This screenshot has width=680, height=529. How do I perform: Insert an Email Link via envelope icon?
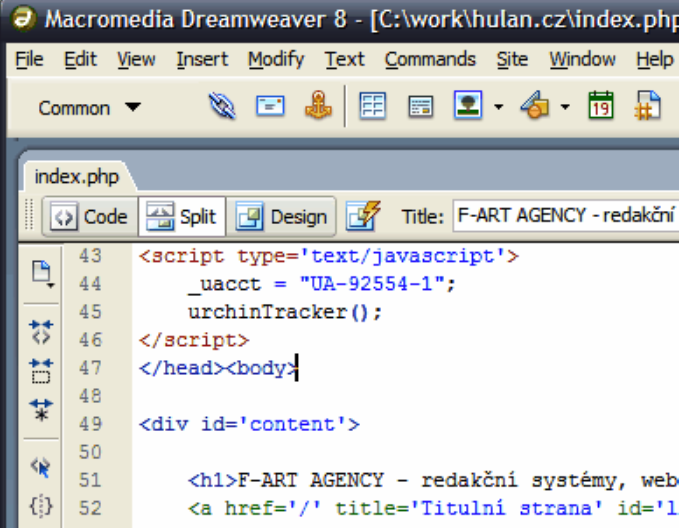click(x=270, y=105)
